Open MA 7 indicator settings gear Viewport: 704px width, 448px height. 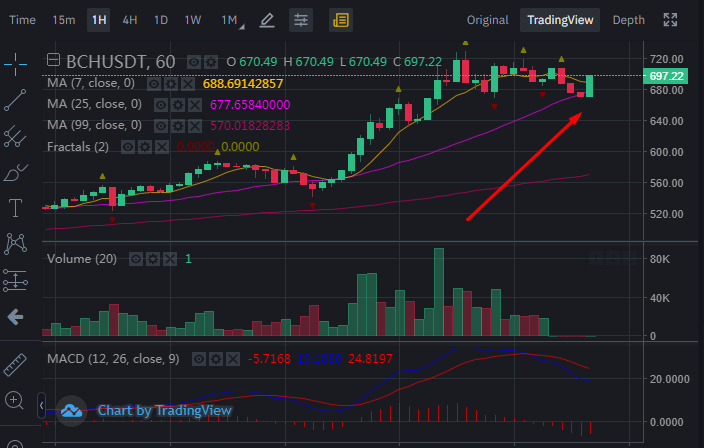coord(171,83)
